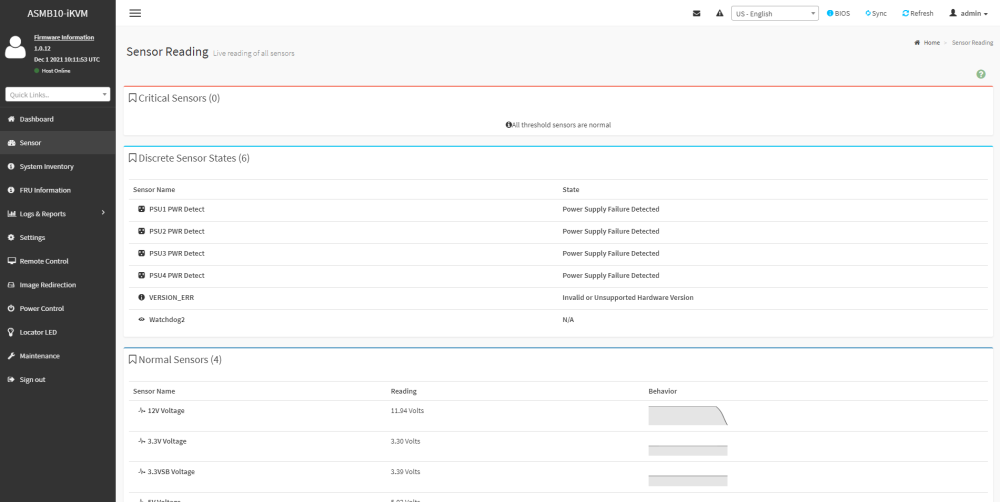The height and width of the screenshot is (502, 1000).
Task: Click the VERSION_ERR info icon
Action: coord(142,298)
